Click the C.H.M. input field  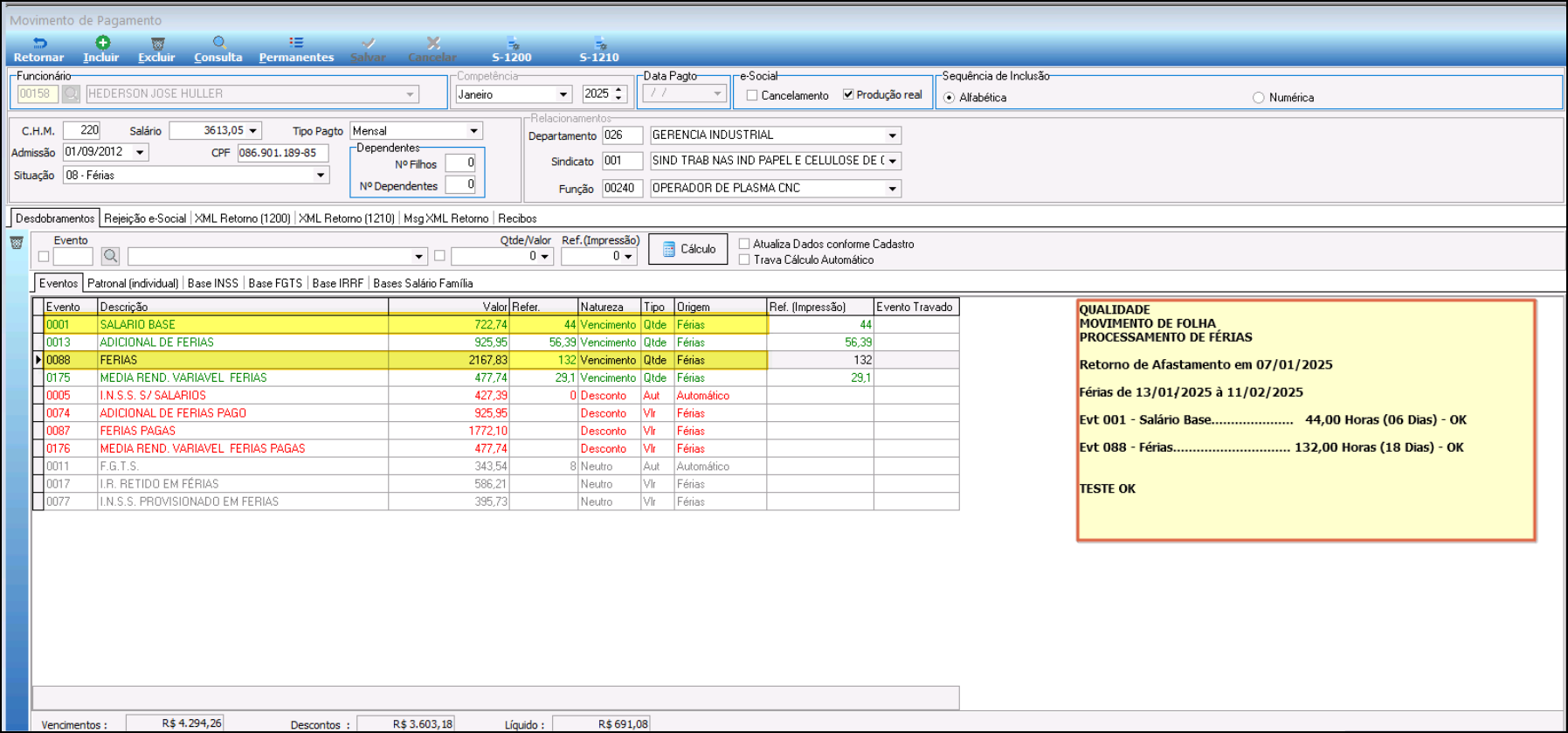click(82, 131)
